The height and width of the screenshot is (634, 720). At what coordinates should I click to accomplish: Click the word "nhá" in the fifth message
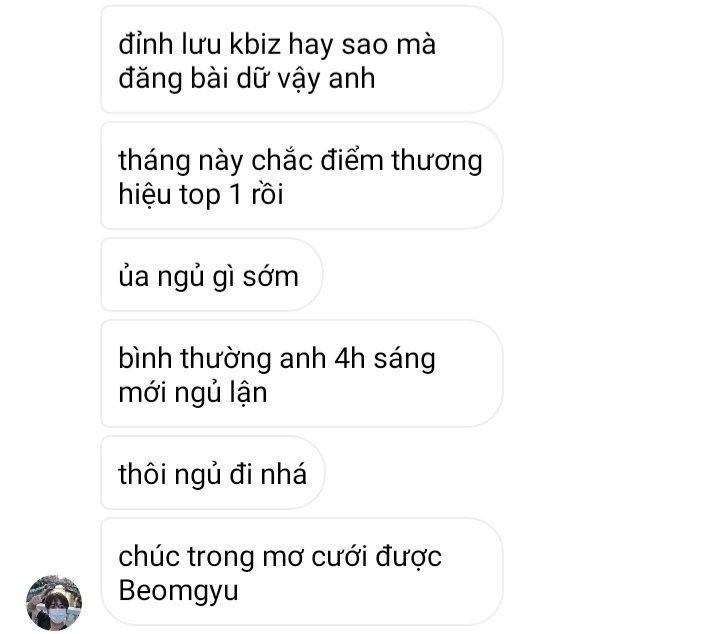[x=283, y=474]
